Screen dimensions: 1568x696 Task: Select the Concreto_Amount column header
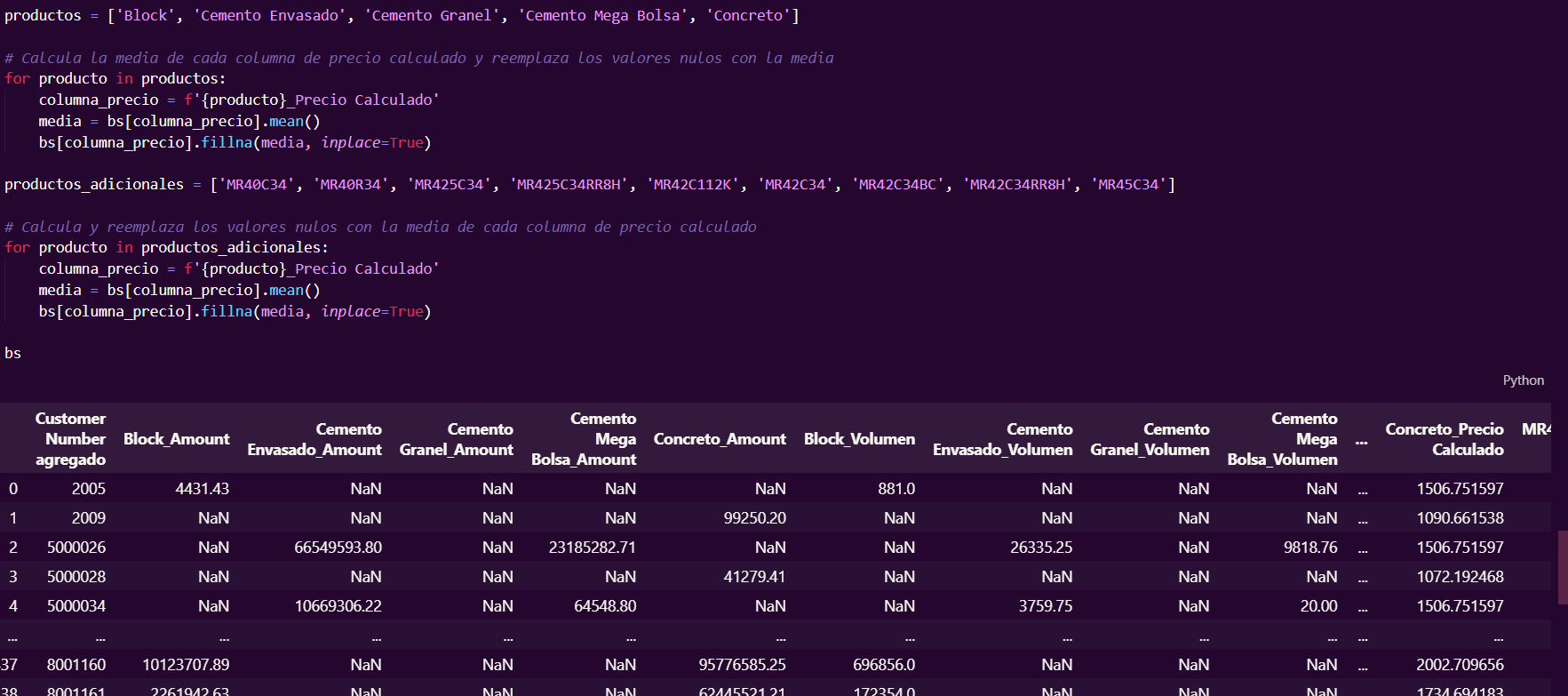point(720,439)
